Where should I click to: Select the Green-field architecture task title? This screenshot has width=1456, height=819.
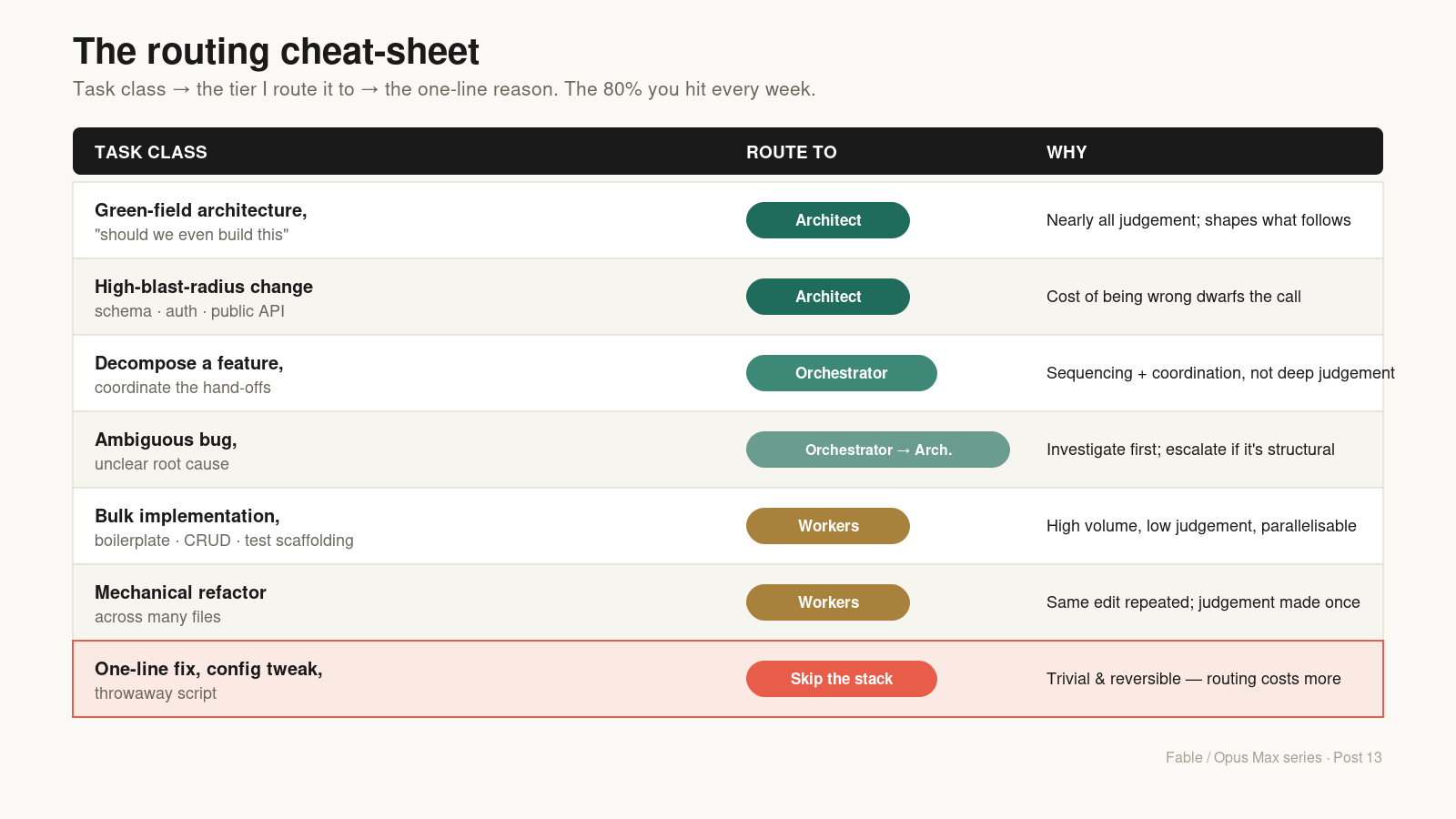point(201,210)
